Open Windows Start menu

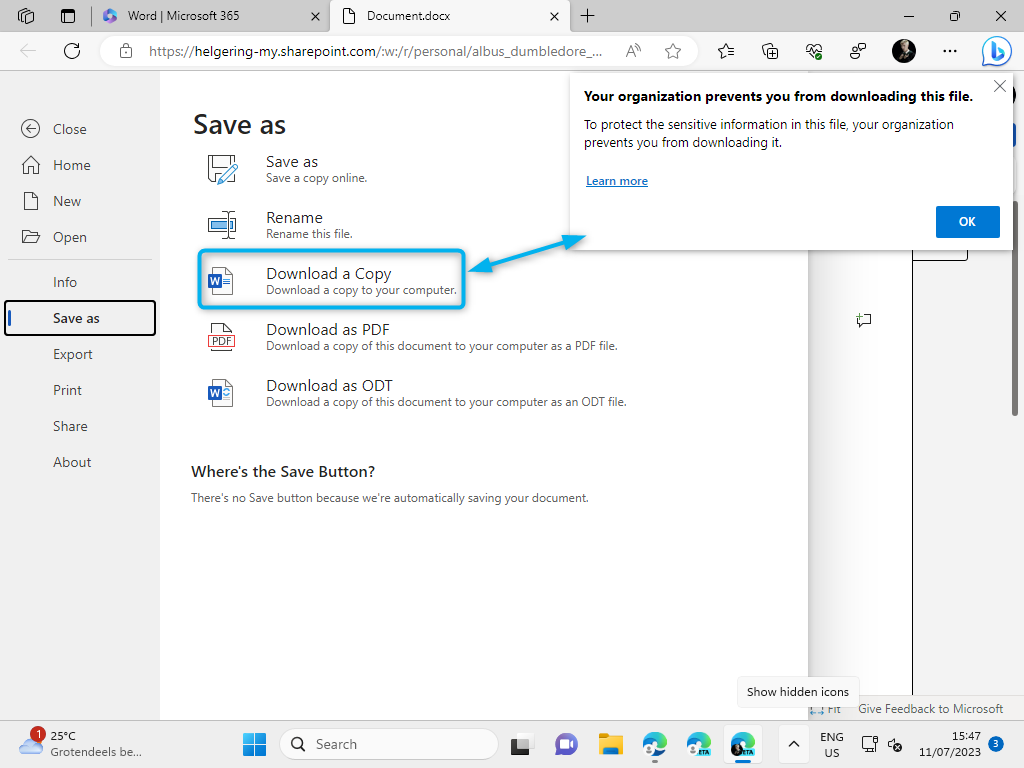click(x=255, y=744)
